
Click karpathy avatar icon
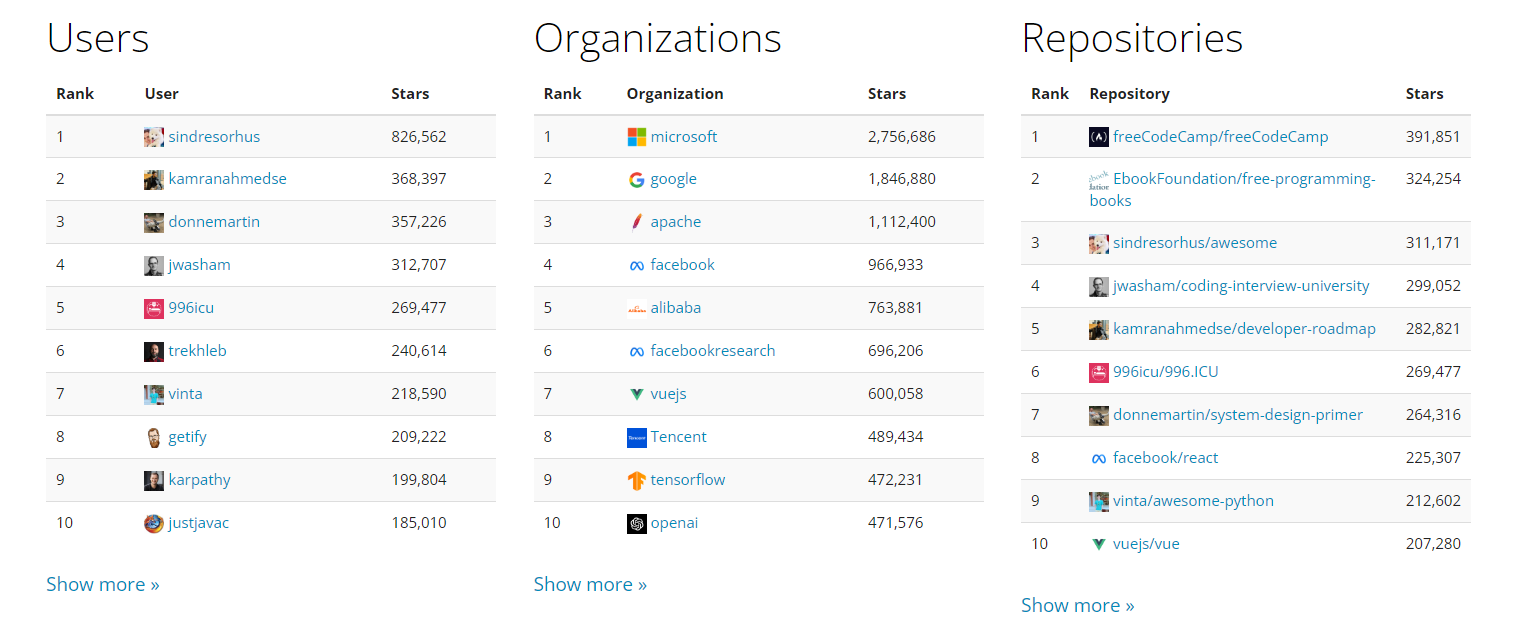click(x=154, y=481)
